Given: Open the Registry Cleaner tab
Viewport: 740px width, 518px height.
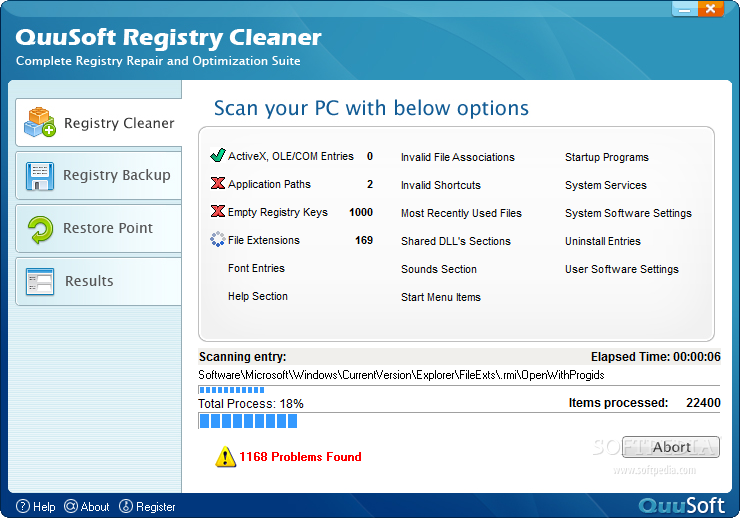Looking at the screenshot, I should (99, 123).
